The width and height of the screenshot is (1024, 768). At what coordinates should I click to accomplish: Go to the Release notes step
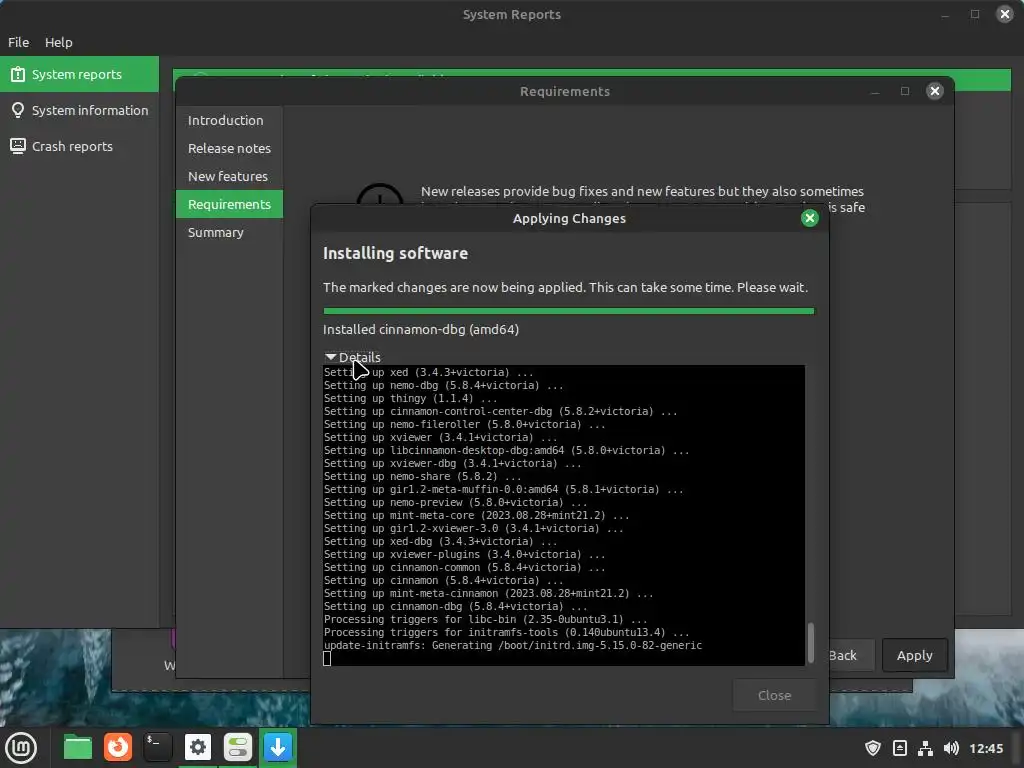(x=229, y=148)
